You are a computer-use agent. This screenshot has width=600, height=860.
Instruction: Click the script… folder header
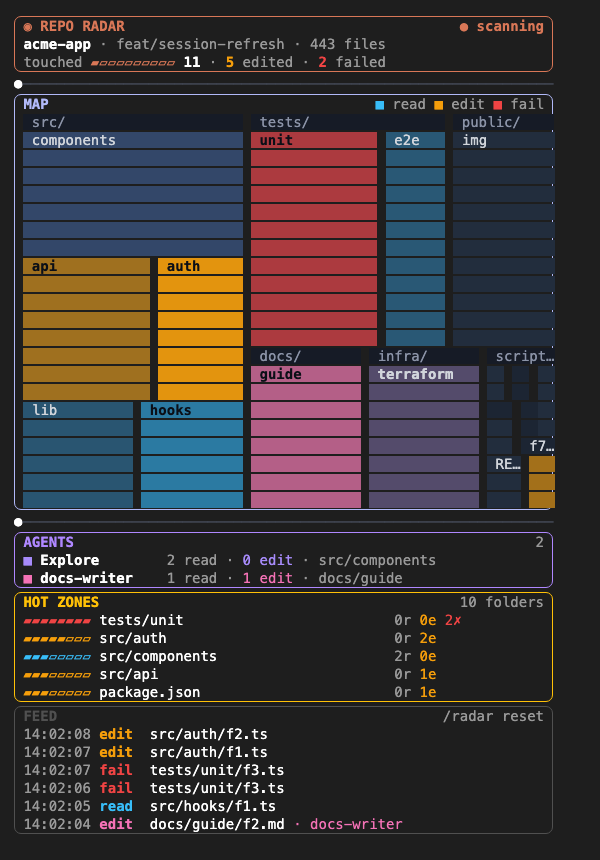tap(521, 357)
